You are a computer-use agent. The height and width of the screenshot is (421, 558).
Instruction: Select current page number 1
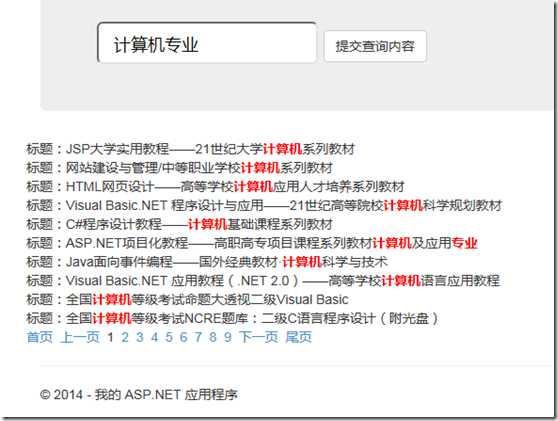pyautogui.click(x=110, y=337)
